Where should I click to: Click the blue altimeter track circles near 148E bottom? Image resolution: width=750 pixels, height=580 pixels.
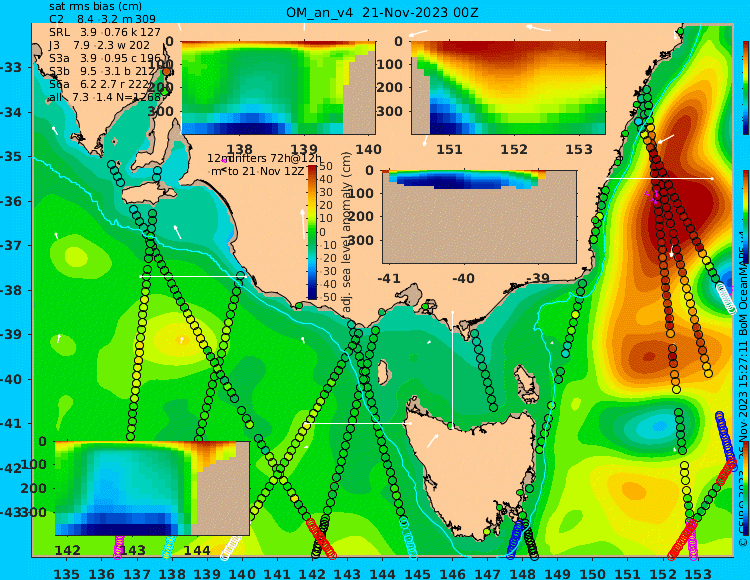(517, 538)
